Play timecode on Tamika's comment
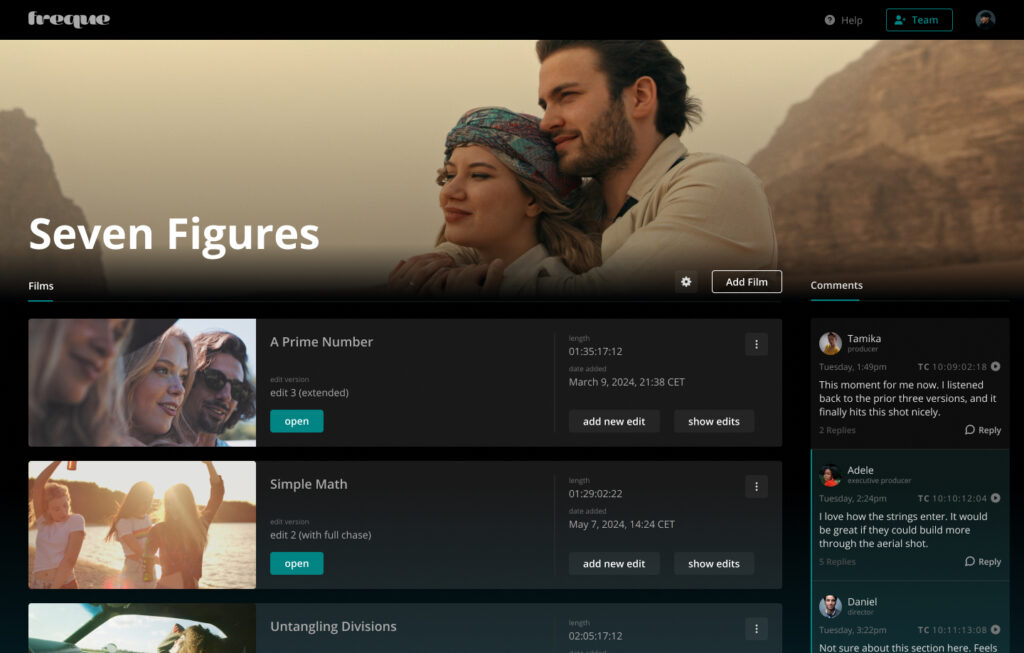The image size is (1024, 653). (x=995, y=367)
